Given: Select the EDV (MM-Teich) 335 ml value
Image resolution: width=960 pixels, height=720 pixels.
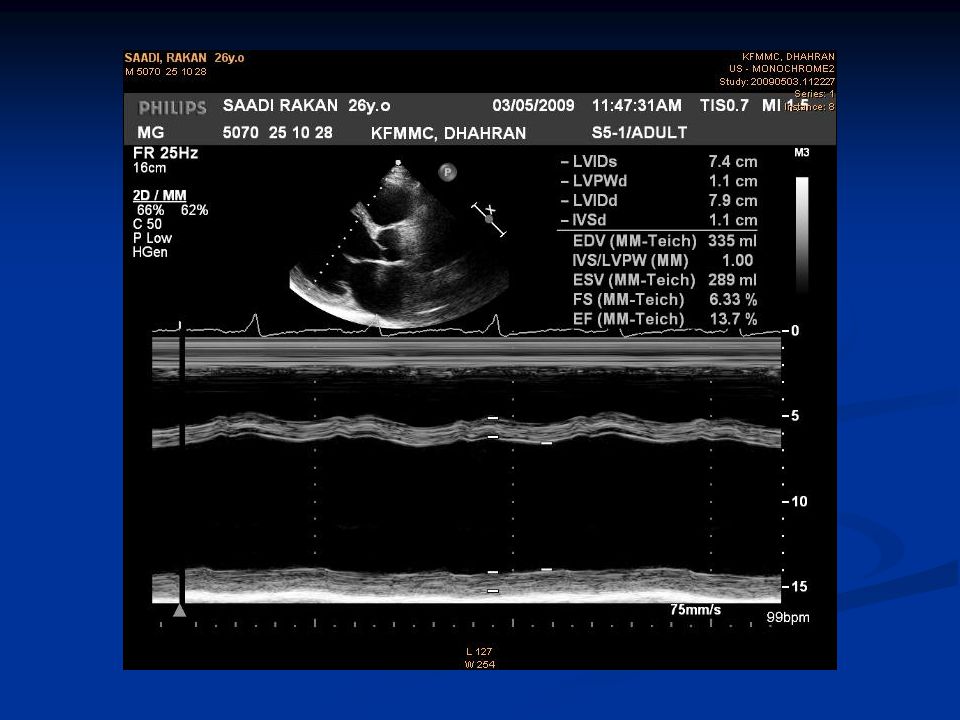Looking at the screenshot, I should click(x=665, y=241).
